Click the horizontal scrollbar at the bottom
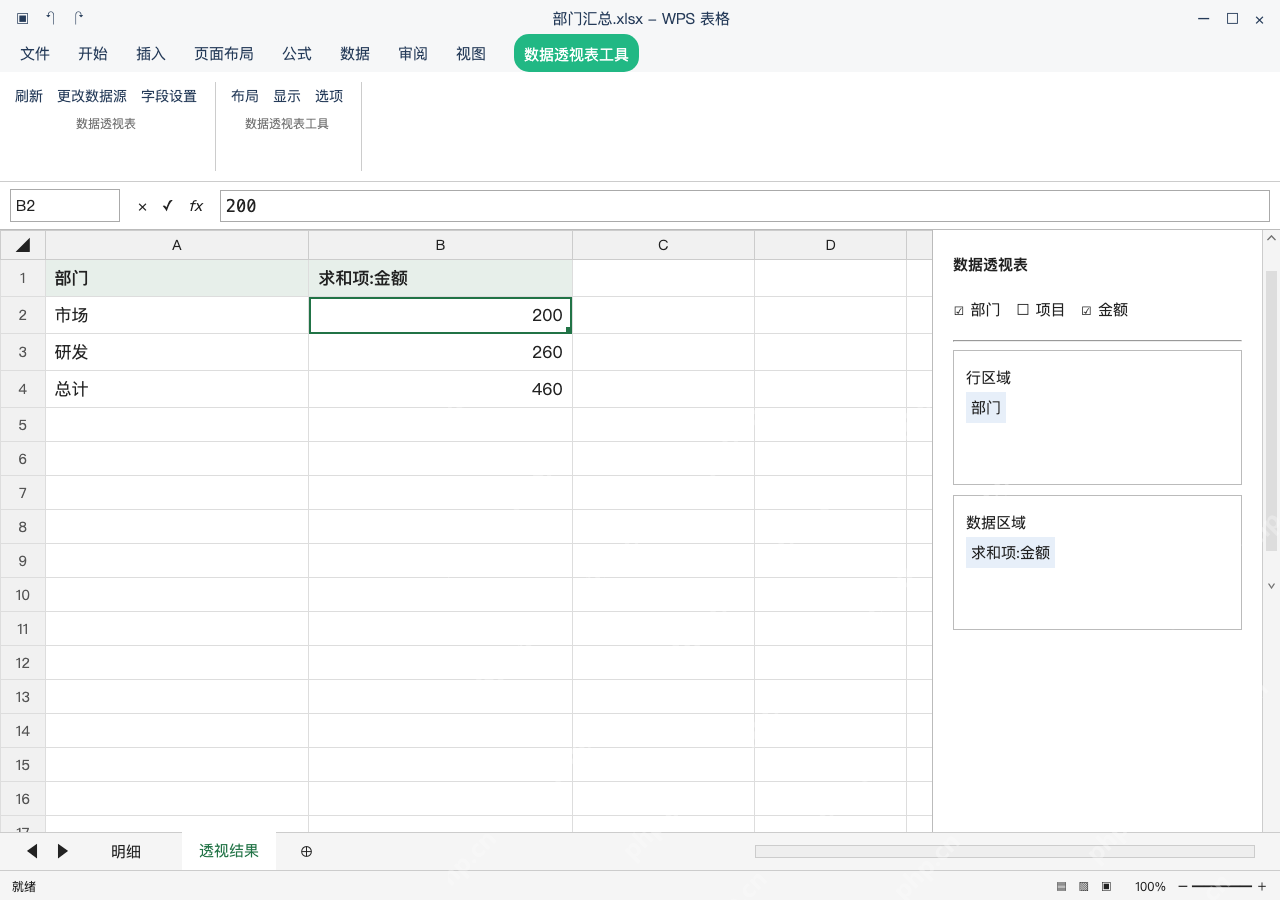 pyautogui.click(x=1004, y=851)
